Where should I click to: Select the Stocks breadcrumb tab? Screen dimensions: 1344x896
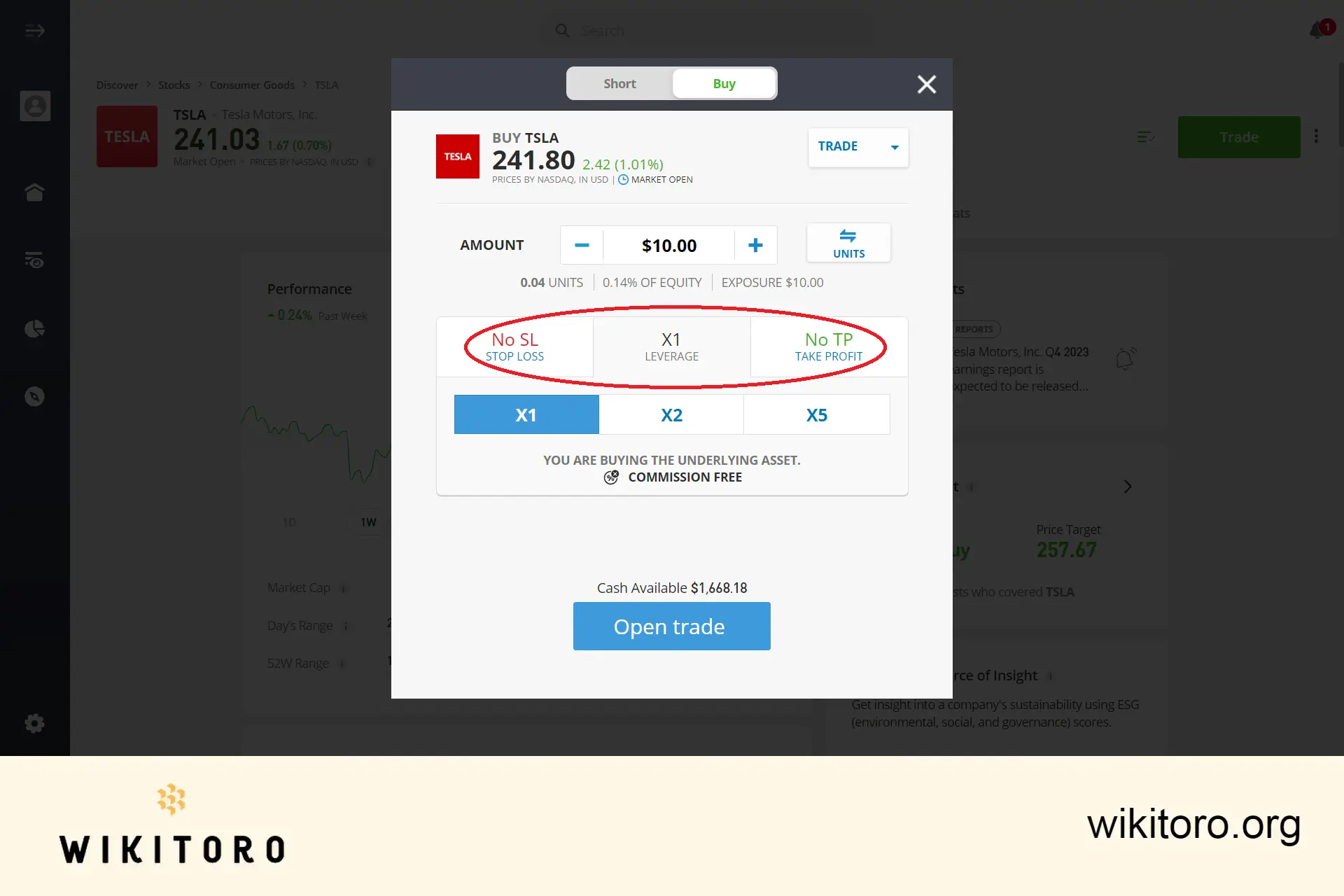pos(173,84)
